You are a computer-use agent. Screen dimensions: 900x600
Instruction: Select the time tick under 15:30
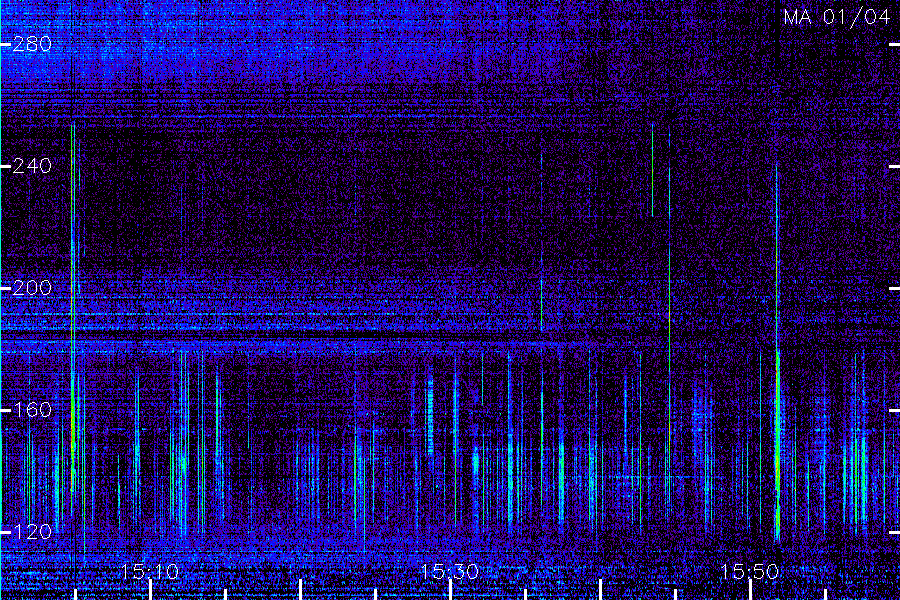[451, 590]
